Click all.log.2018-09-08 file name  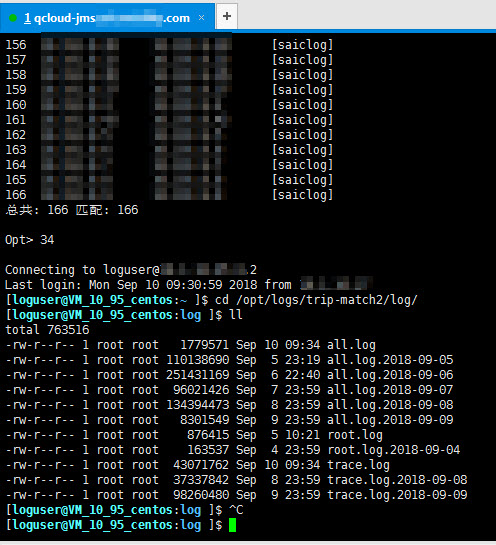pyautogui.click(x=390, y=405)
